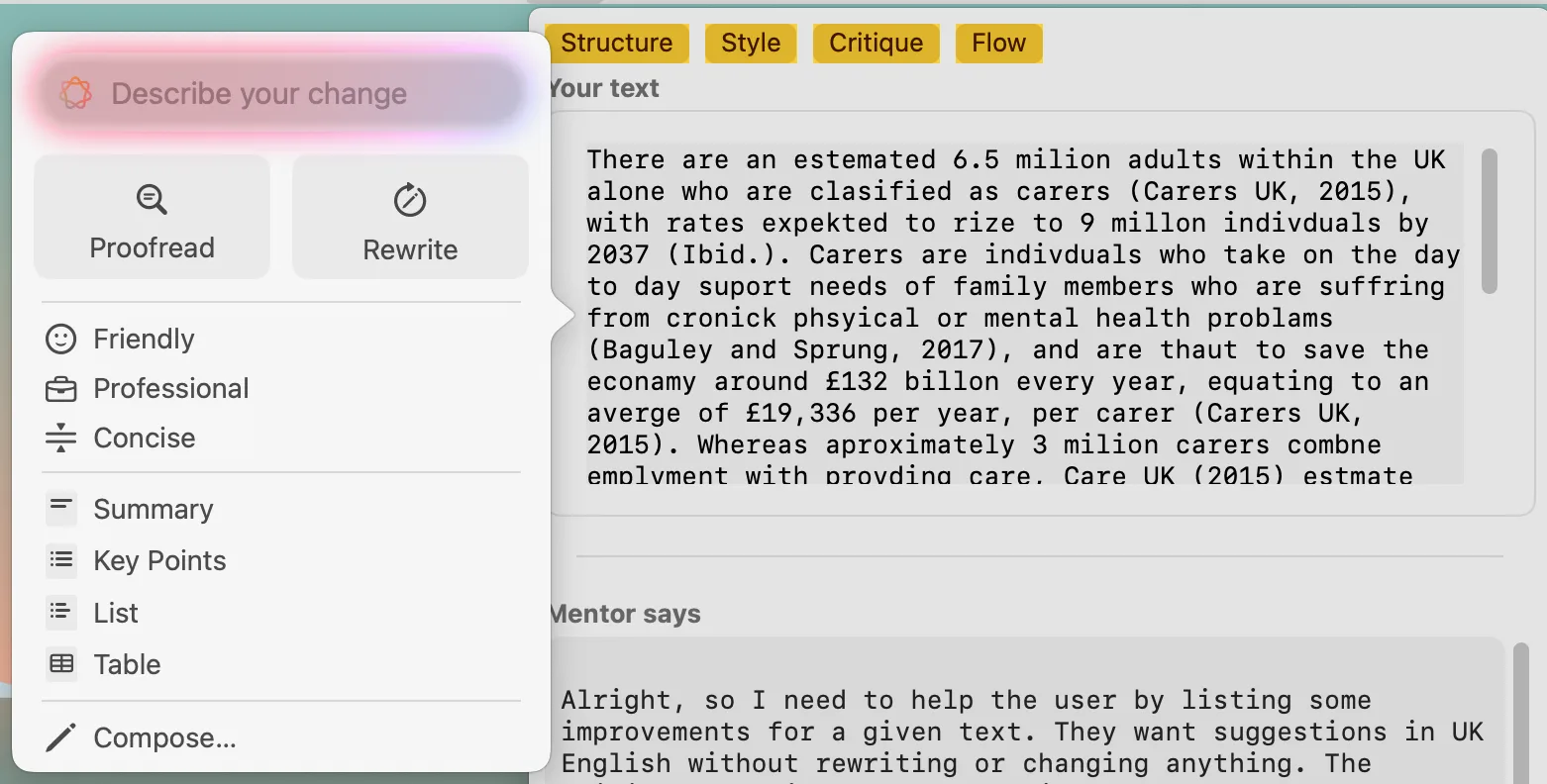
Task: Click the Table grid icon
Action: click(60, 664)
